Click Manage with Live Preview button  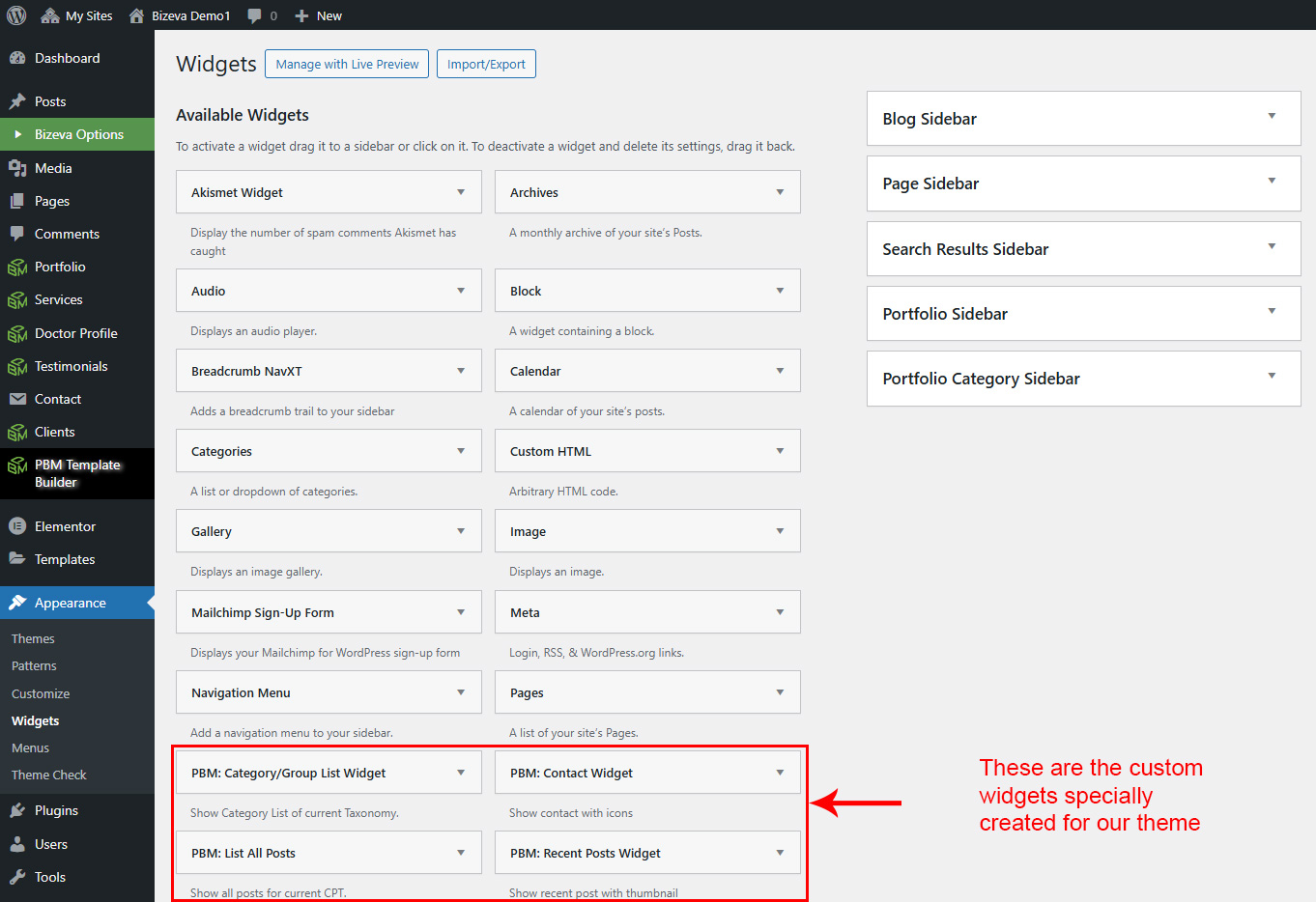coord(347,64)
